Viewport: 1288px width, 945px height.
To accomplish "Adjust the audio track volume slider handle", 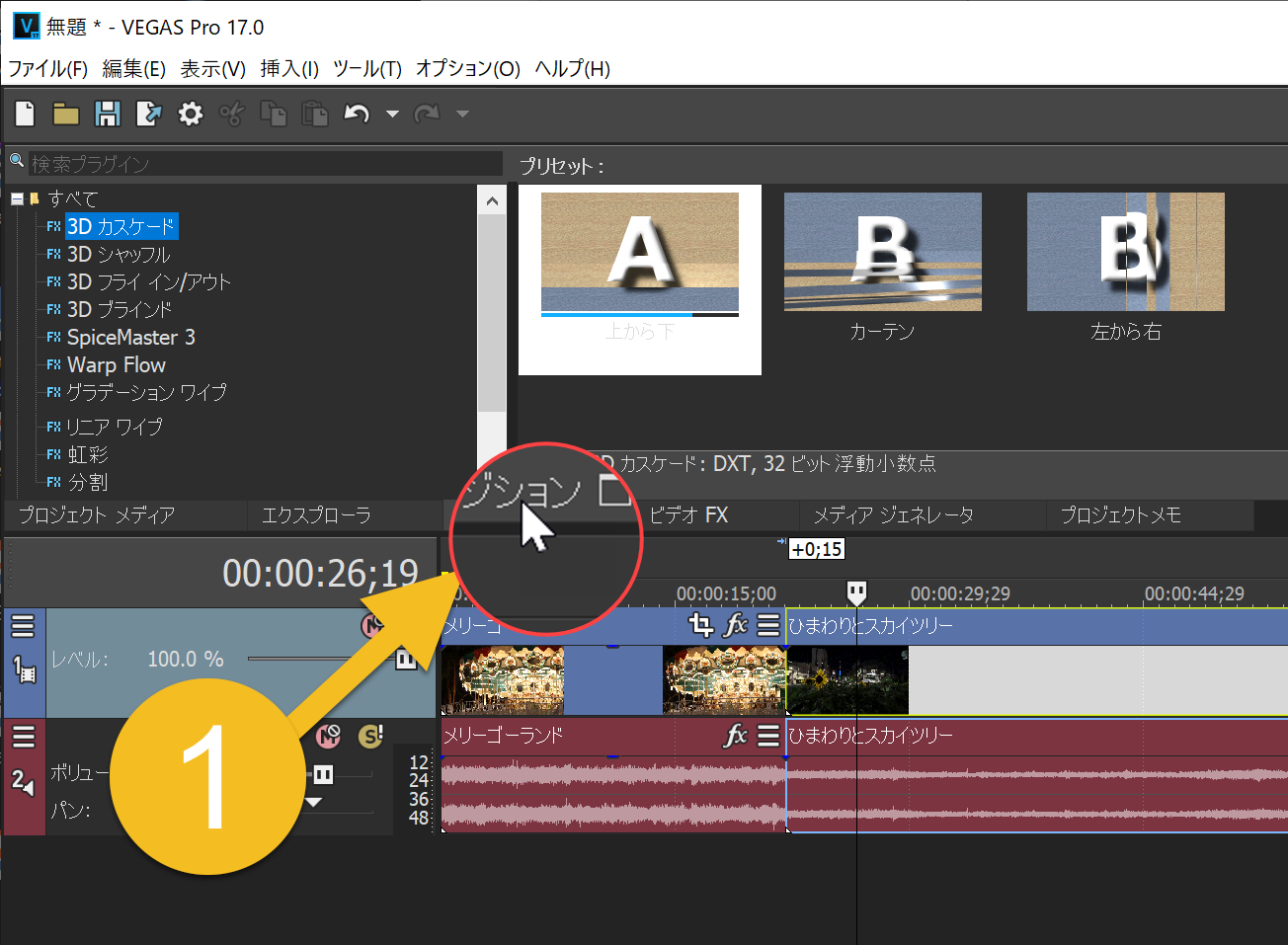I will 323,775.
